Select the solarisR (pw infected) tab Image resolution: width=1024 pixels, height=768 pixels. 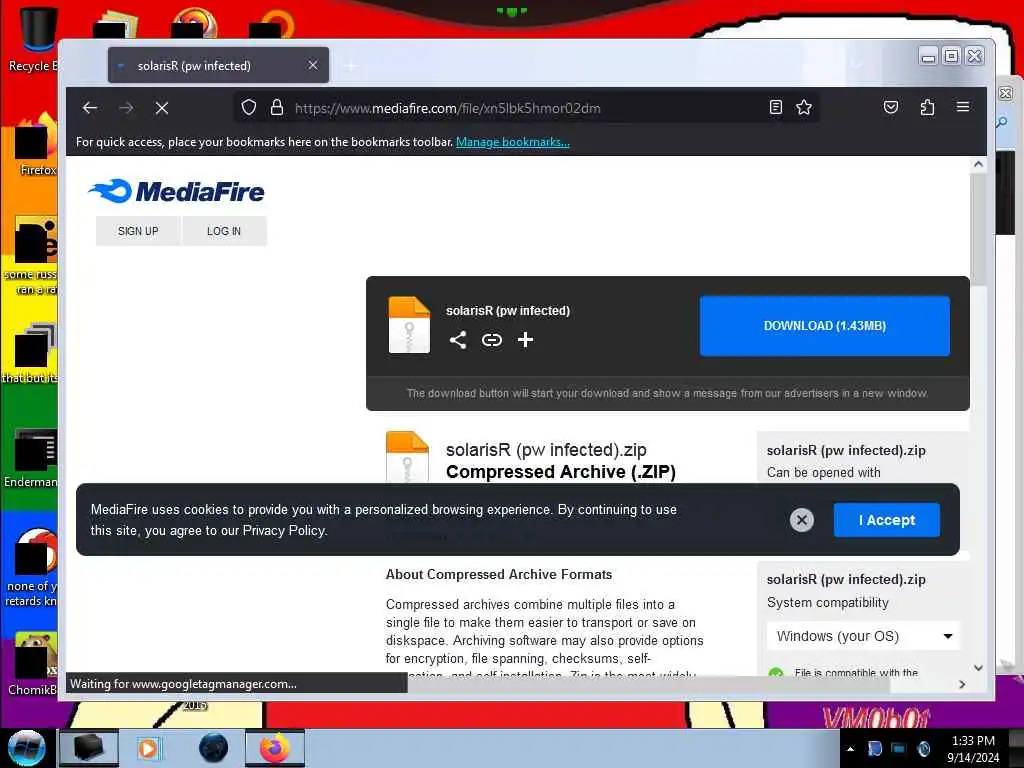pos(218,65)
